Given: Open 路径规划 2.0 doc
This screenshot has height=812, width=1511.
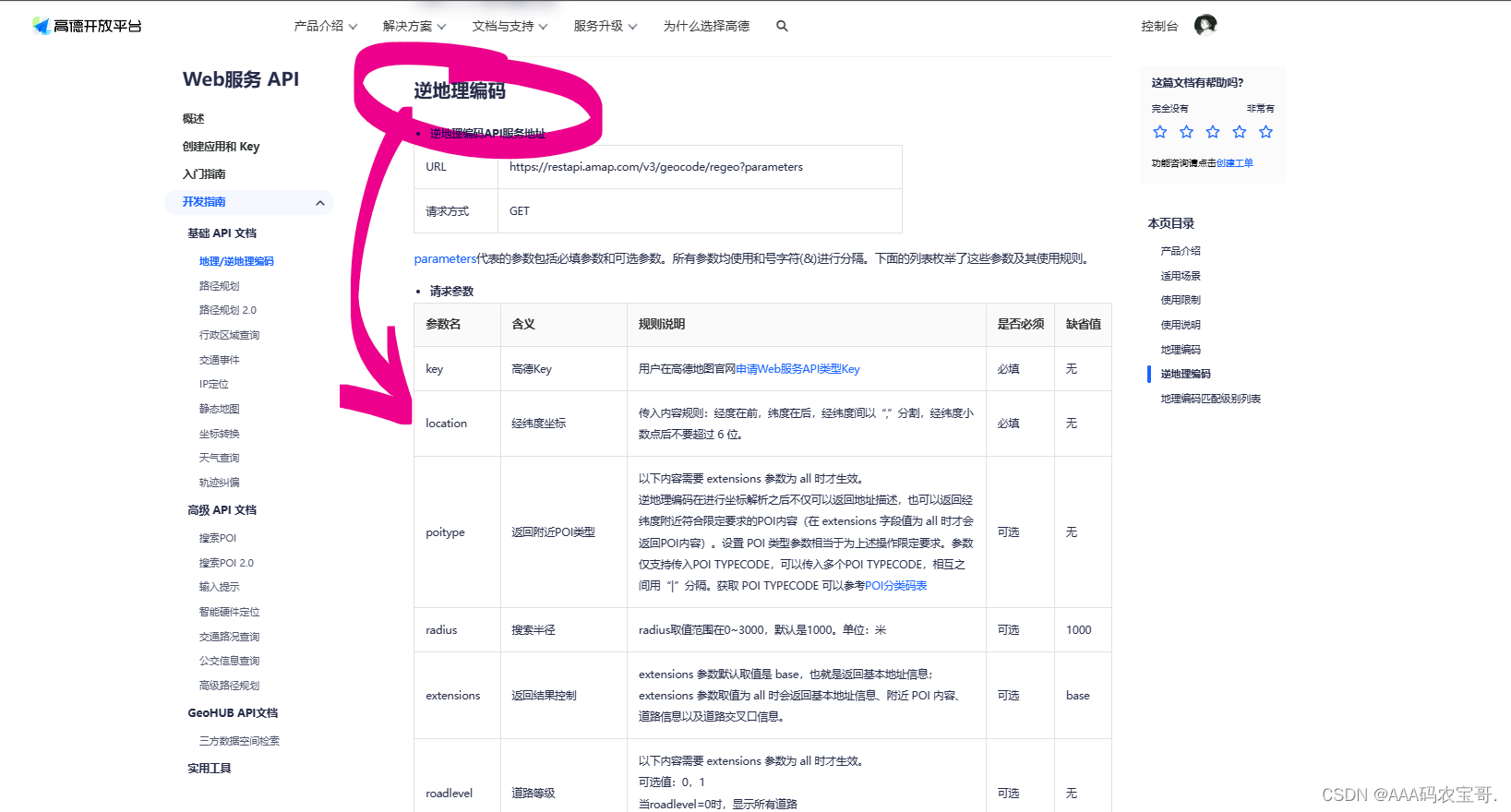Looking at the screenshot, I should point(228,310).
